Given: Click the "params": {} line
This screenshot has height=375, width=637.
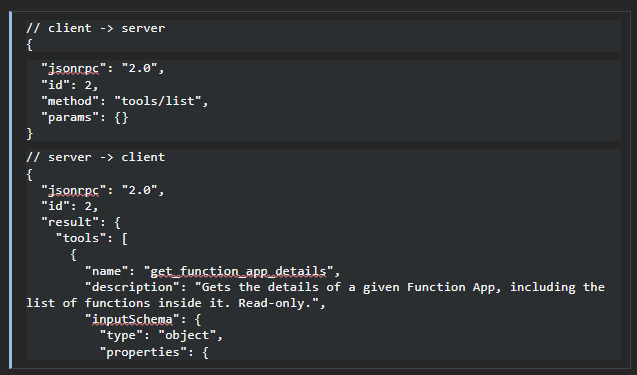Looking at the screenshot, I should point(84,117).
